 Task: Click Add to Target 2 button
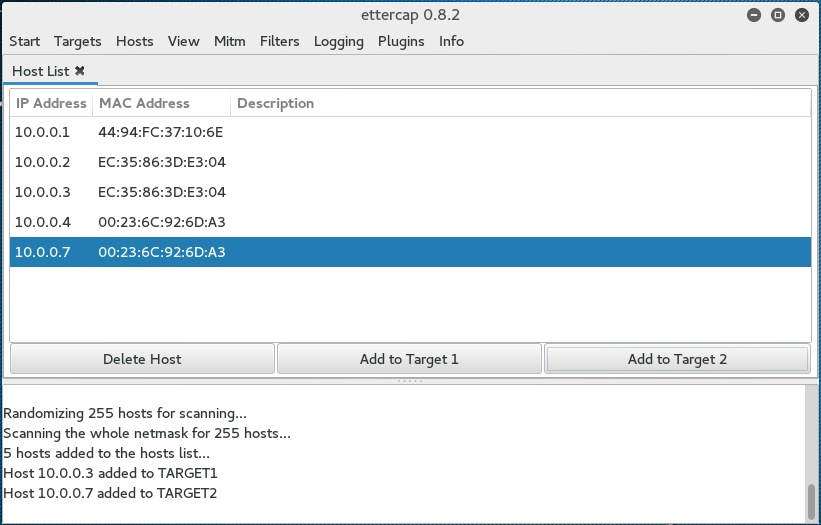click(x=677, y=359)
